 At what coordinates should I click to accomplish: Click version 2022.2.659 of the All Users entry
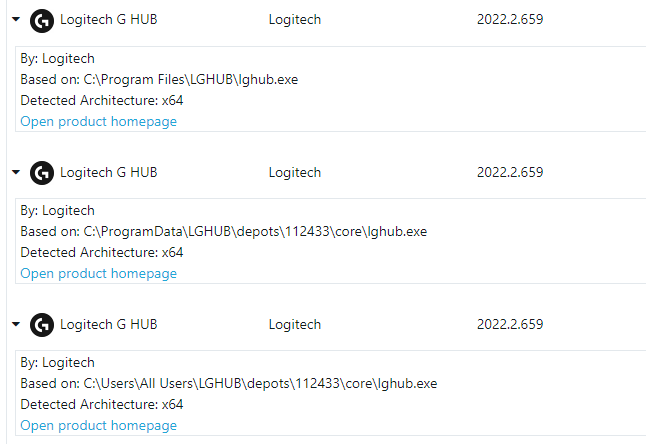(510, 324)
